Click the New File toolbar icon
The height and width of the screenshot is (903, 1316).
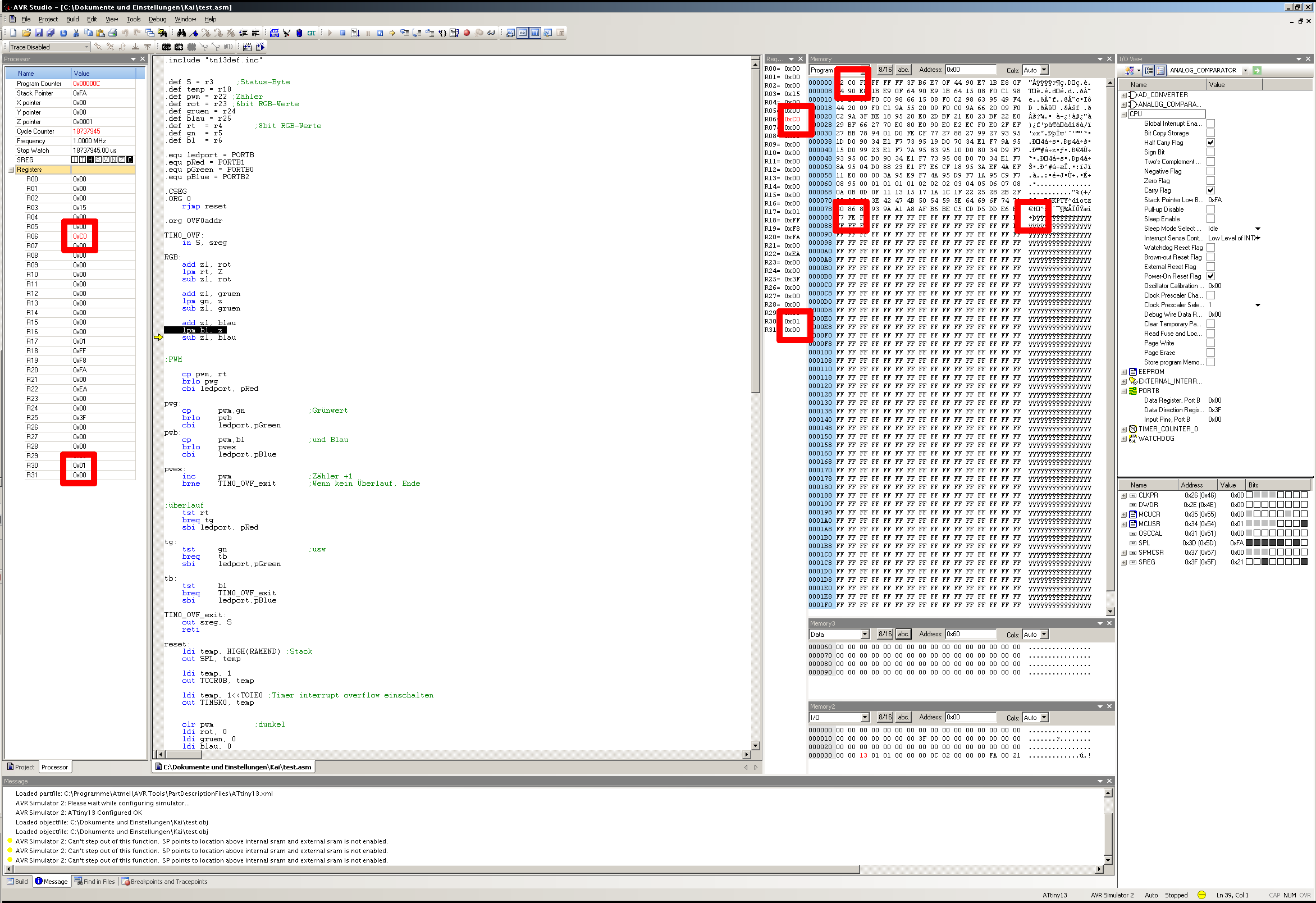click(x=13, y=33)
